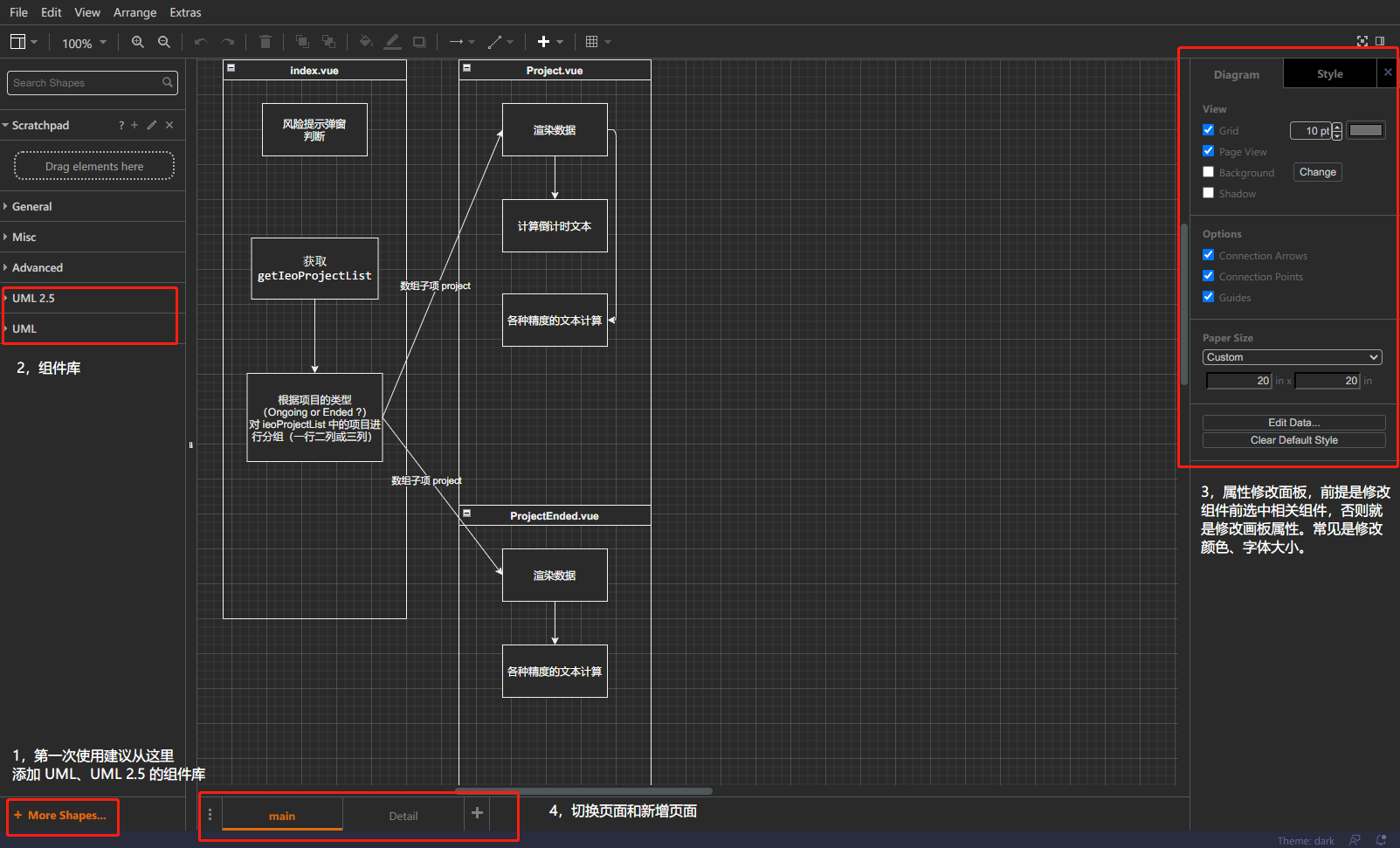1400x848 pixels.
Task: Toggle the Connection Points checkbox
Action: (1208, 276)
